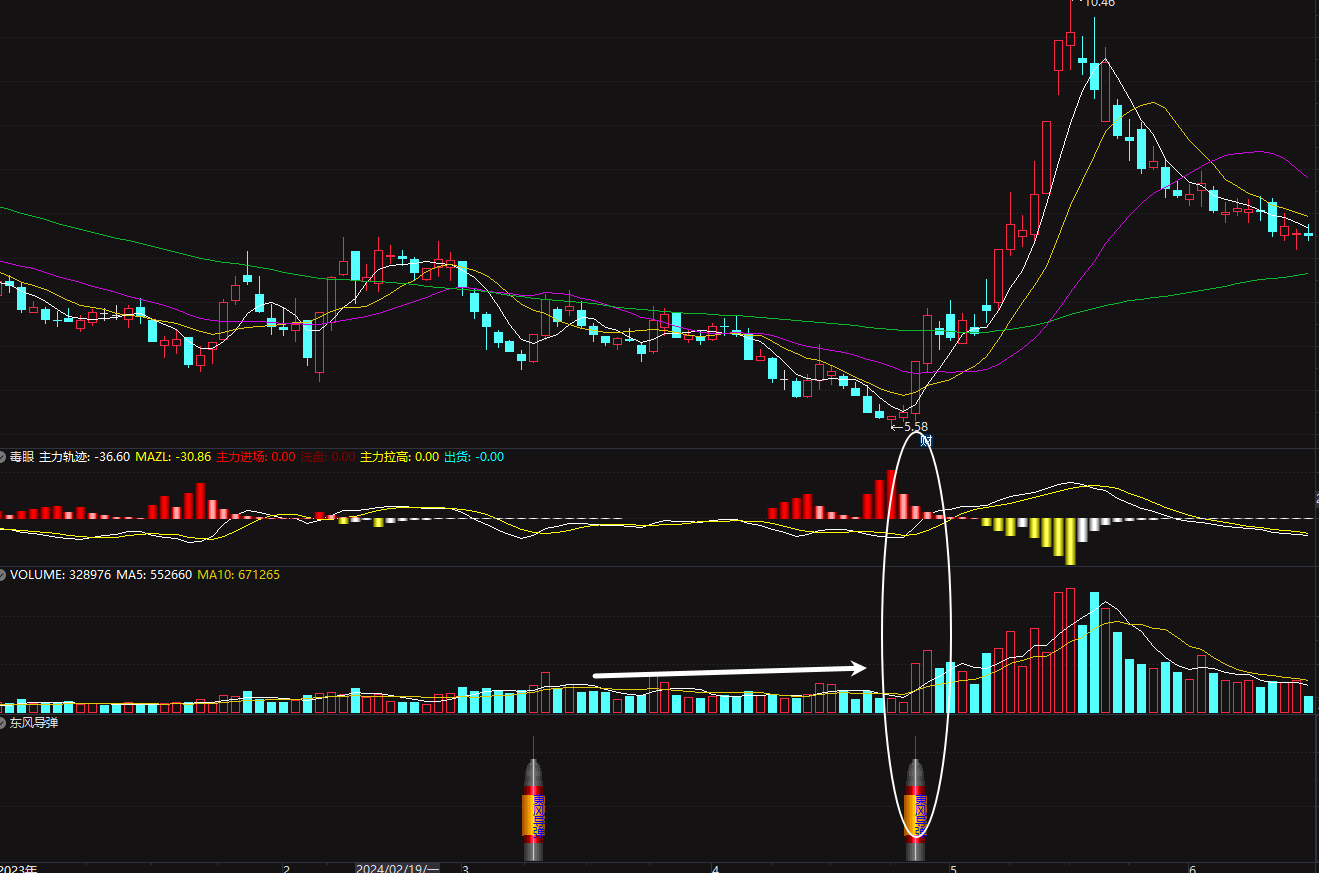Click the 2024/02/19 date marker on time axis

(x=397, y=868)
